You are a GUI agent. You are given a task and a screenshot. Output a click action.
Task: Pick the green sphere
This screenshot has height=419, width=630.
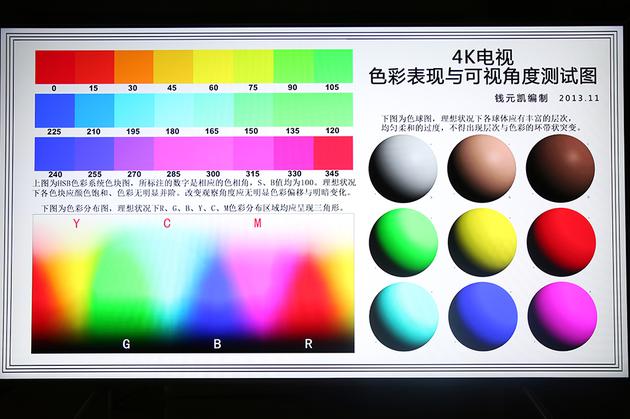click(x=402, y=242)
